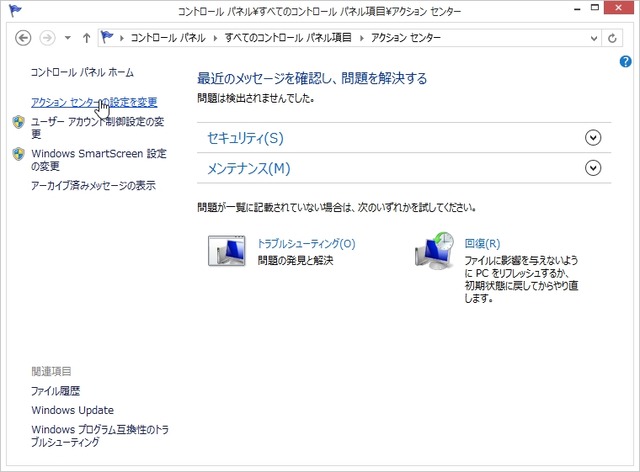Click the Back navigation arrow
Image resolution: width=640 pixels, height=472 pixels.
pos(23,38)
